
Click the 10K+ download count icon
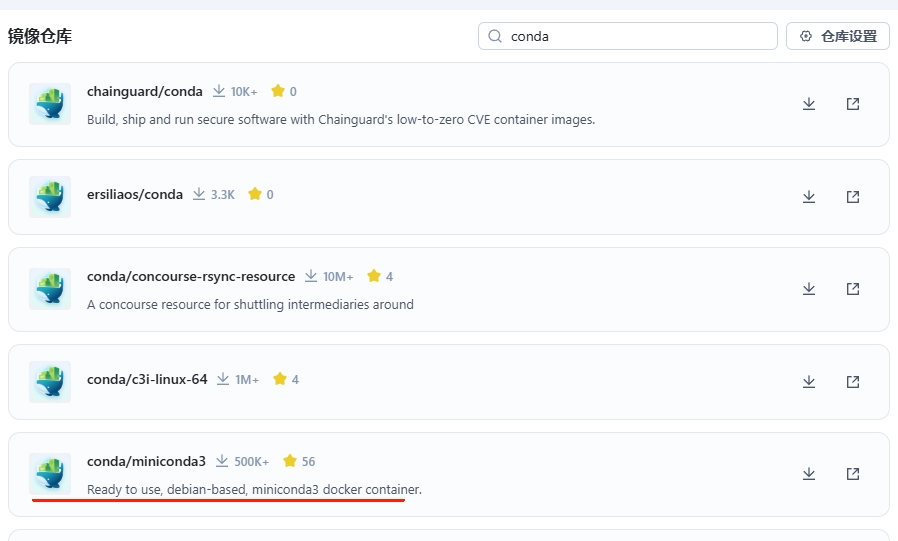tap(219, 91)
